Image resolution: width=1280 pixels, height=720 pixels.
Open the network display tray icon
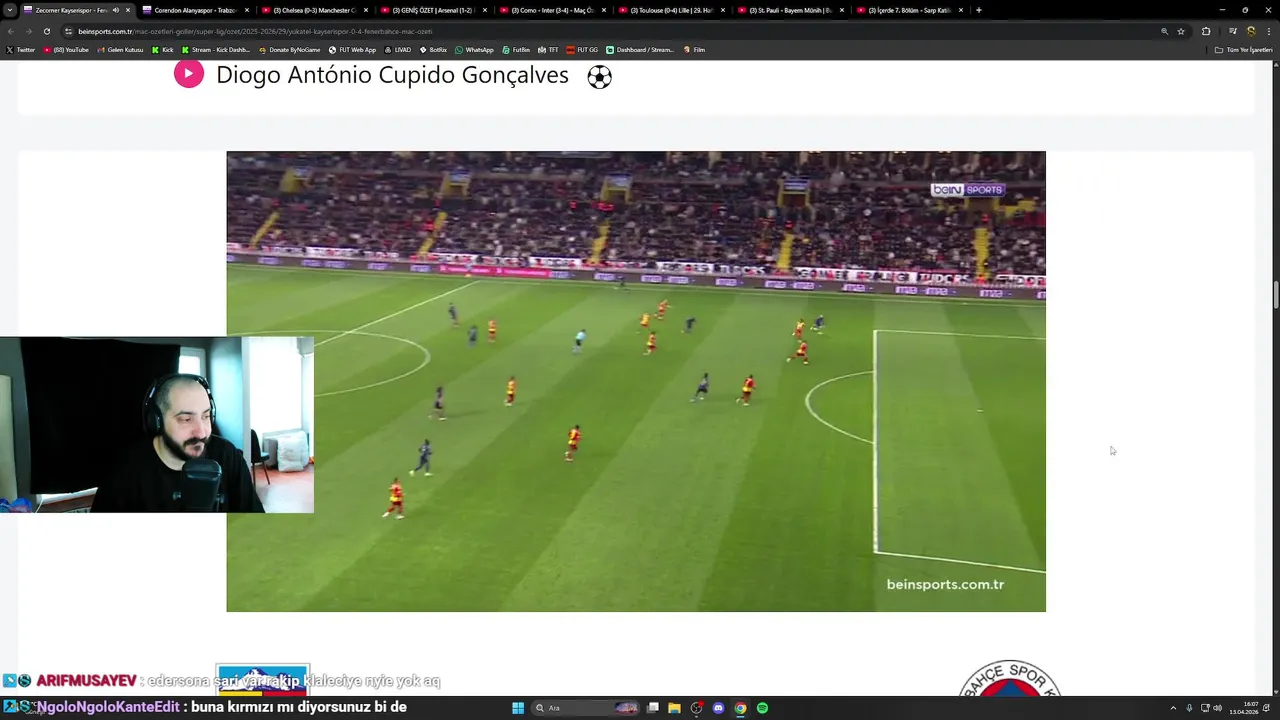click(x=1205, y=708)
